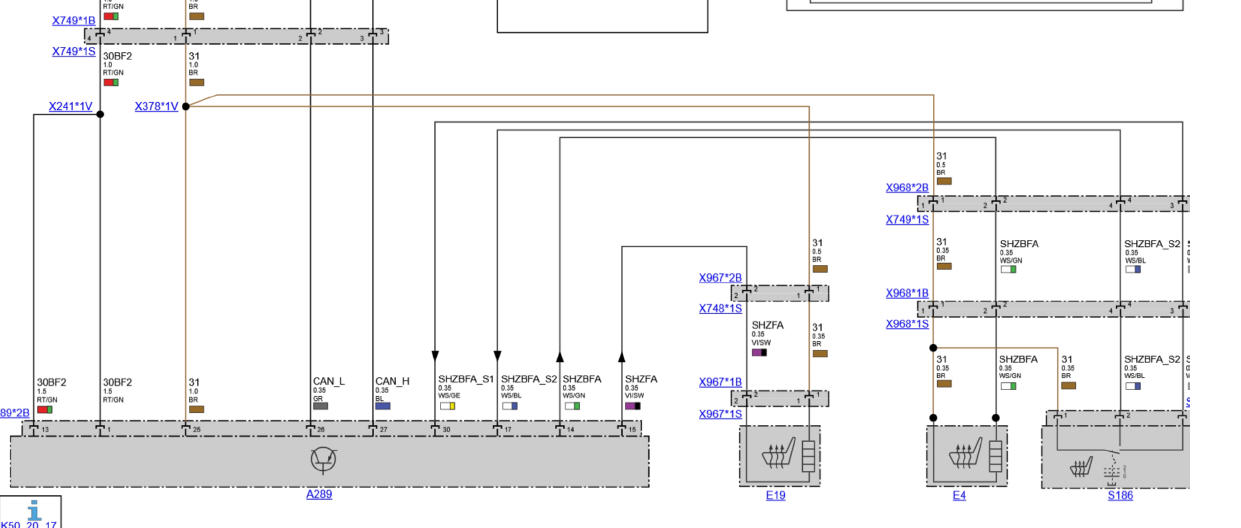Image resolution: width=1241 pixels, height=528 pixels.
Task: Follow the X378*1V ground splice link
Action: pyautogui.click(x=156, y=106)
